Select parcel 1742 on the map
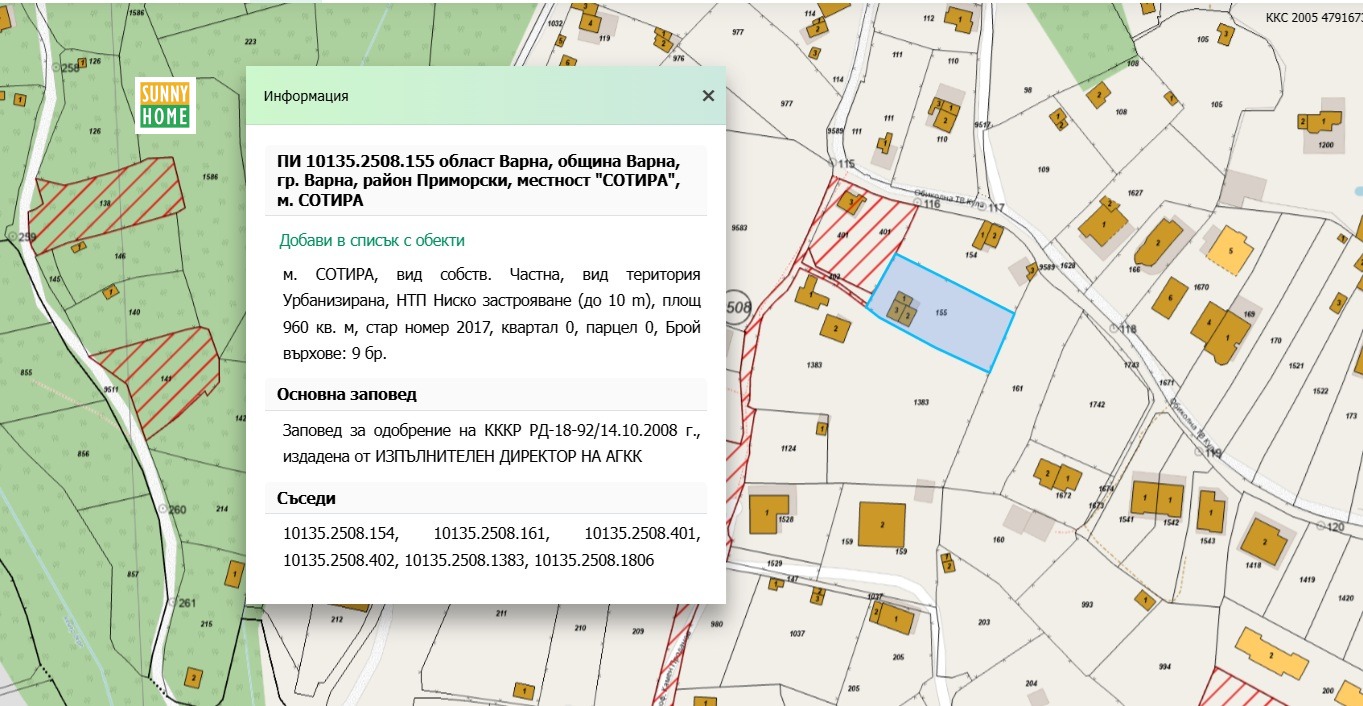This screenshot has height=706, width=1363. 1096,404
